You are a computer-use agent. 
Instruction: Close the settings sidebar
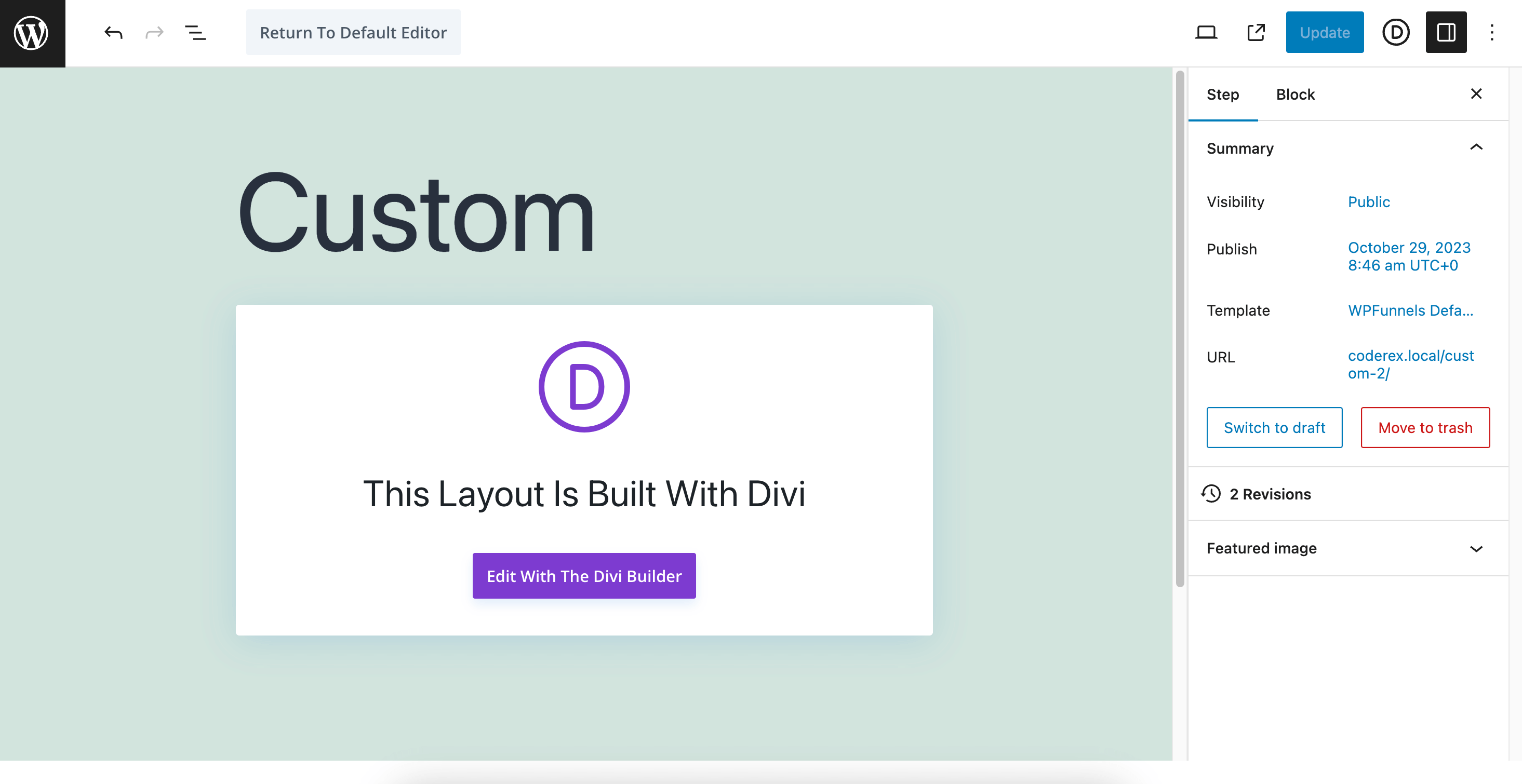[x=1476, y=94]
